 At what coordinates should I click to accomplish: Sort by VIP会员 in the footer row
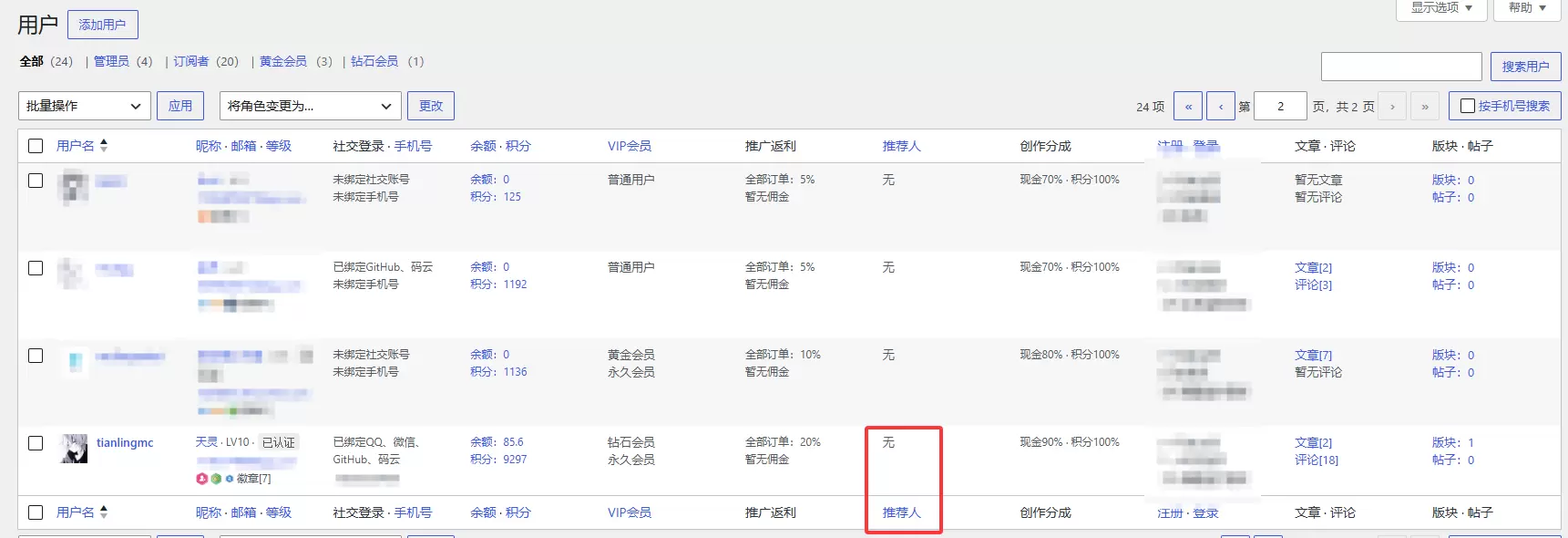click(630, 512)
